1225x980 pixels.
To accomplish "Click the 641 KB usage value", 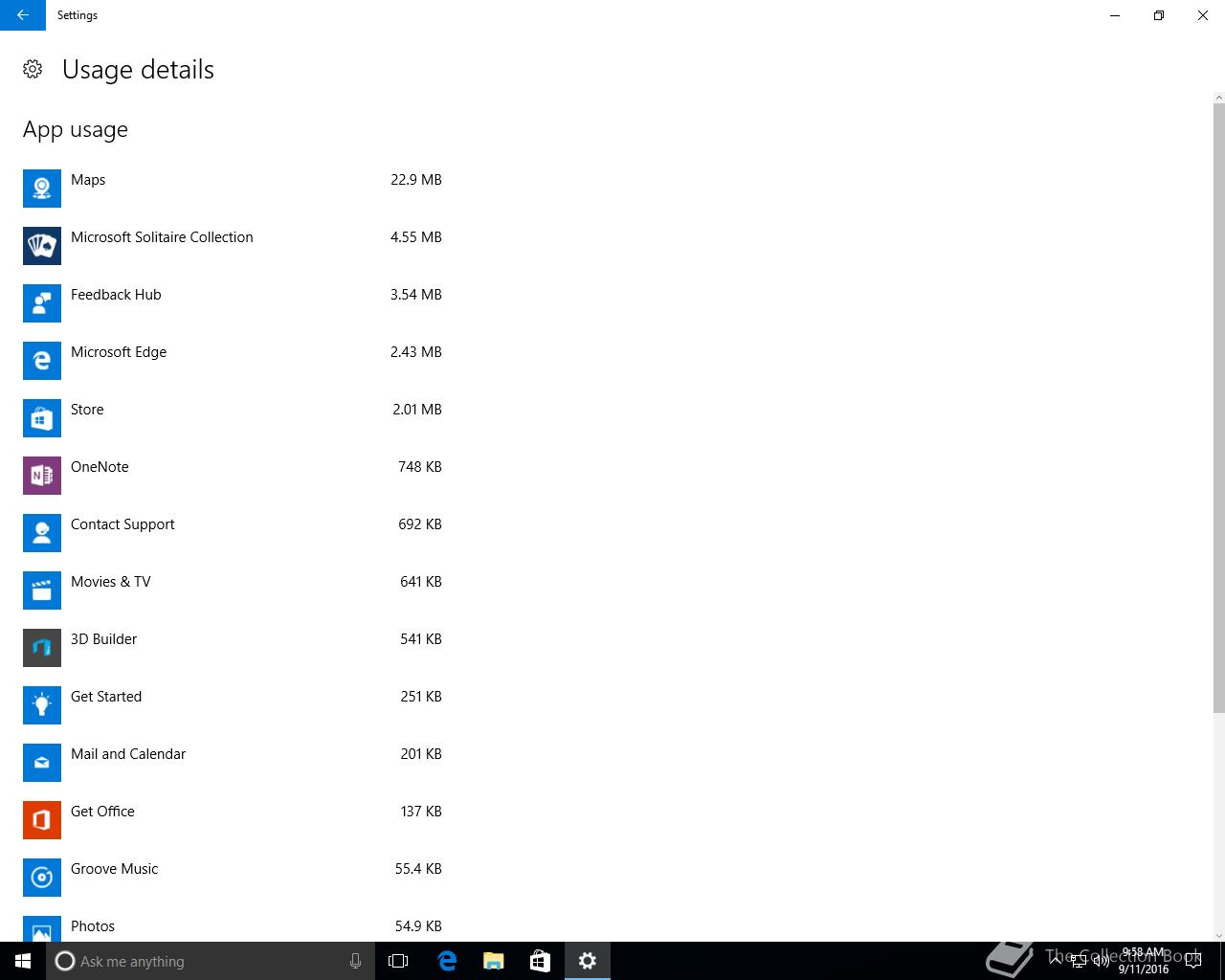I will (x=421, y=582).
